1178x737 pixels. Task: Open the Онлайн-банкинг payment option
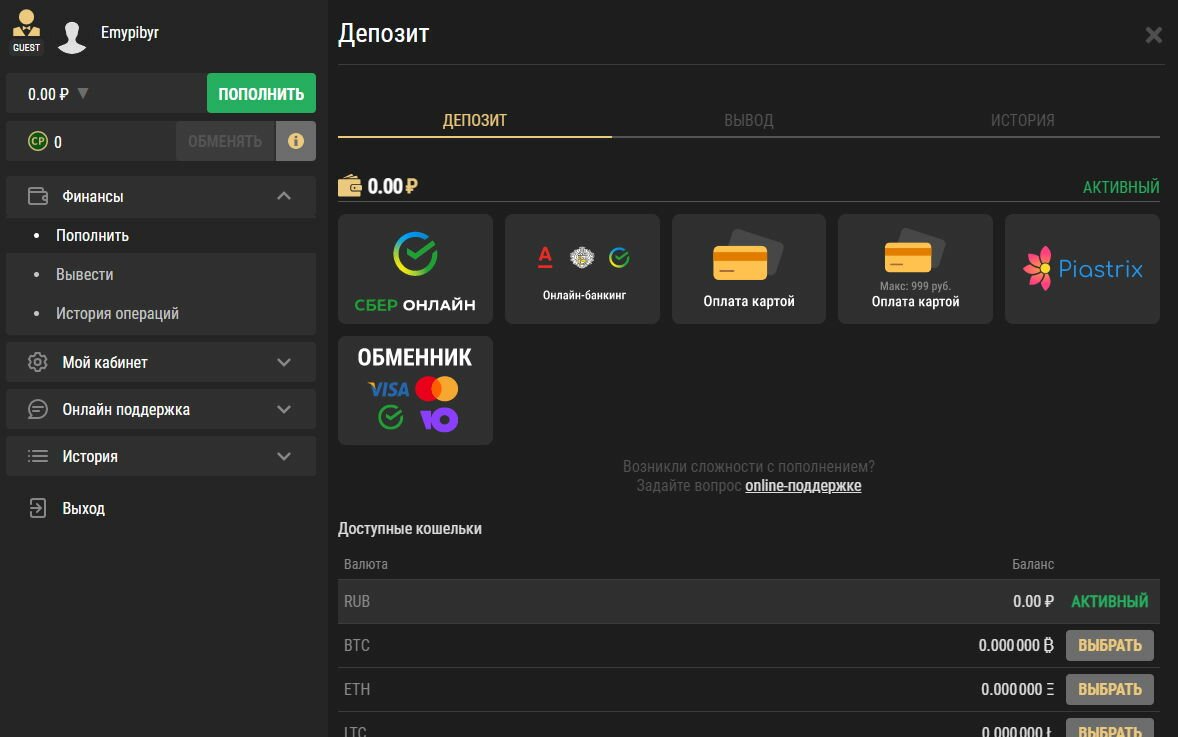pos(582,268)
